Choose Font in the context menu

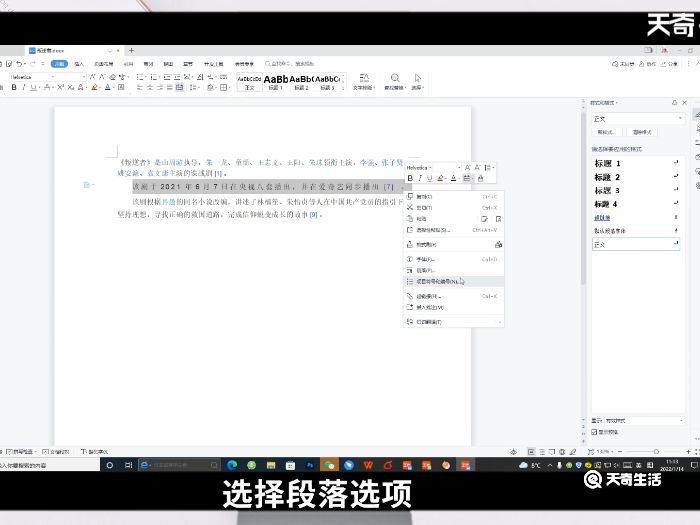tap(454, 259)
